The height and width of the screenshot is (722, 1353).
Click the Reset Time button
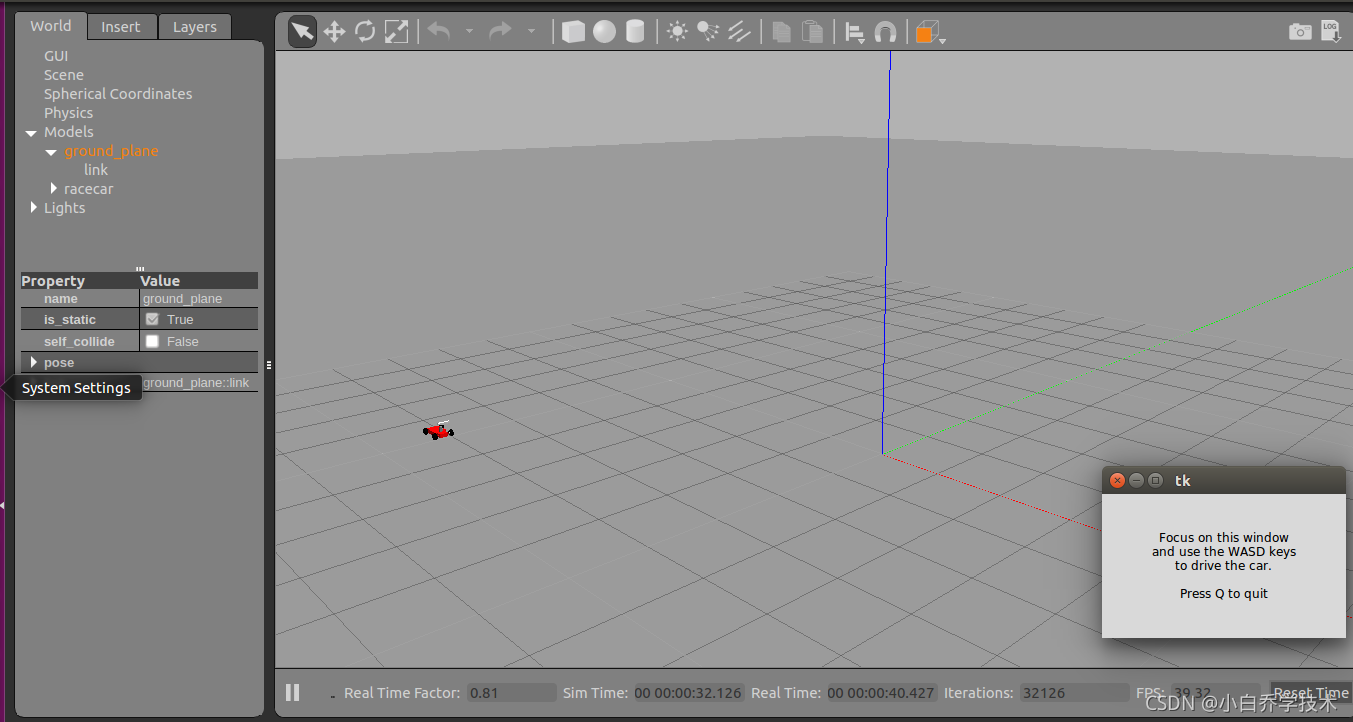click(x=1310, y=692)
